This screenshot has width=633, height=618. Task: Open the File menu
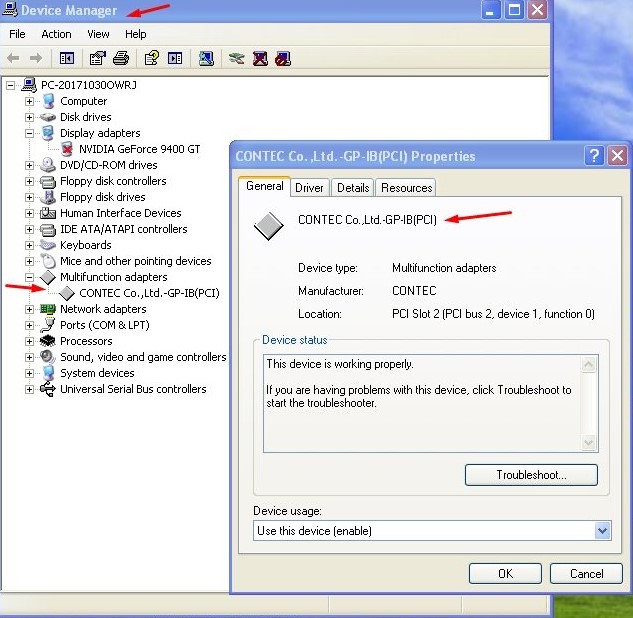tap(17, 34)
